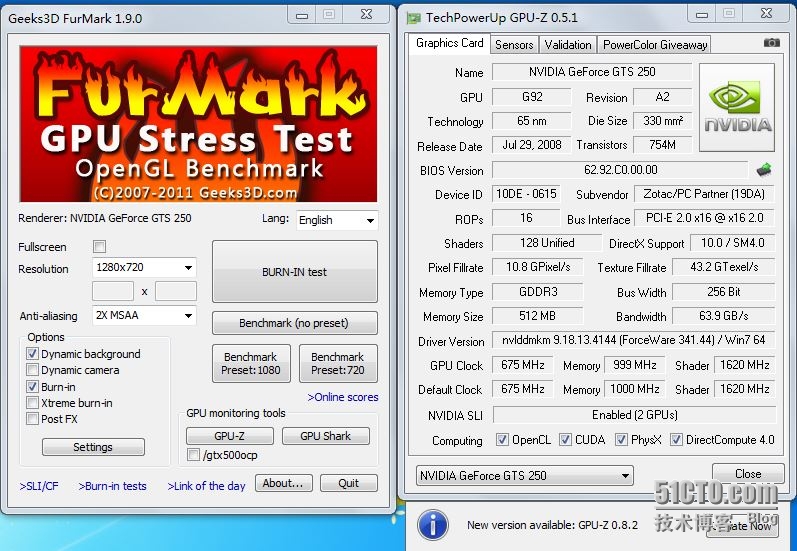Image resolution: width=797 pixels, height=551 pixels.
Task: Quit FurMark
Action: (349, 483)
